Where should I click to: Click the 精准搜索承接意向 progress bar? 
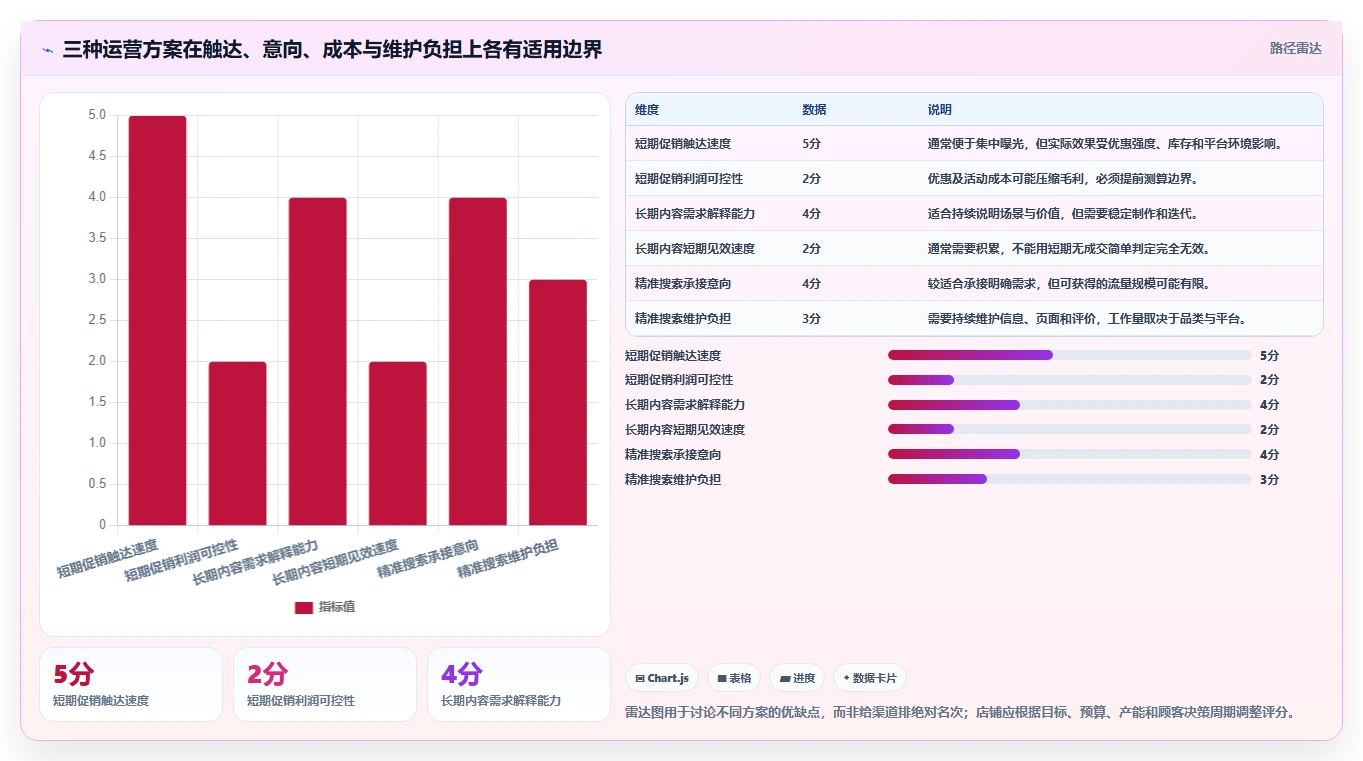(1070, 454)
